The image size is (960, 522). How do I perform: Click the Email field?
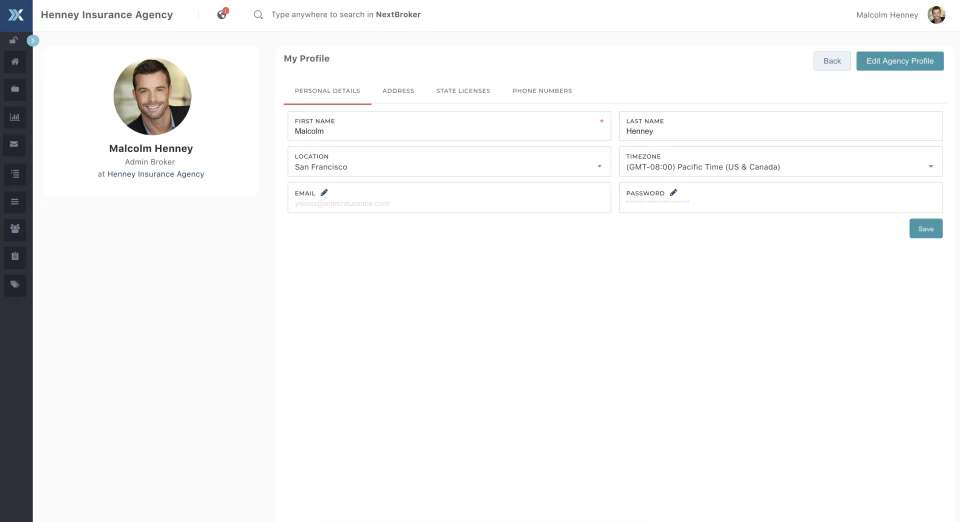pos(449,198)
